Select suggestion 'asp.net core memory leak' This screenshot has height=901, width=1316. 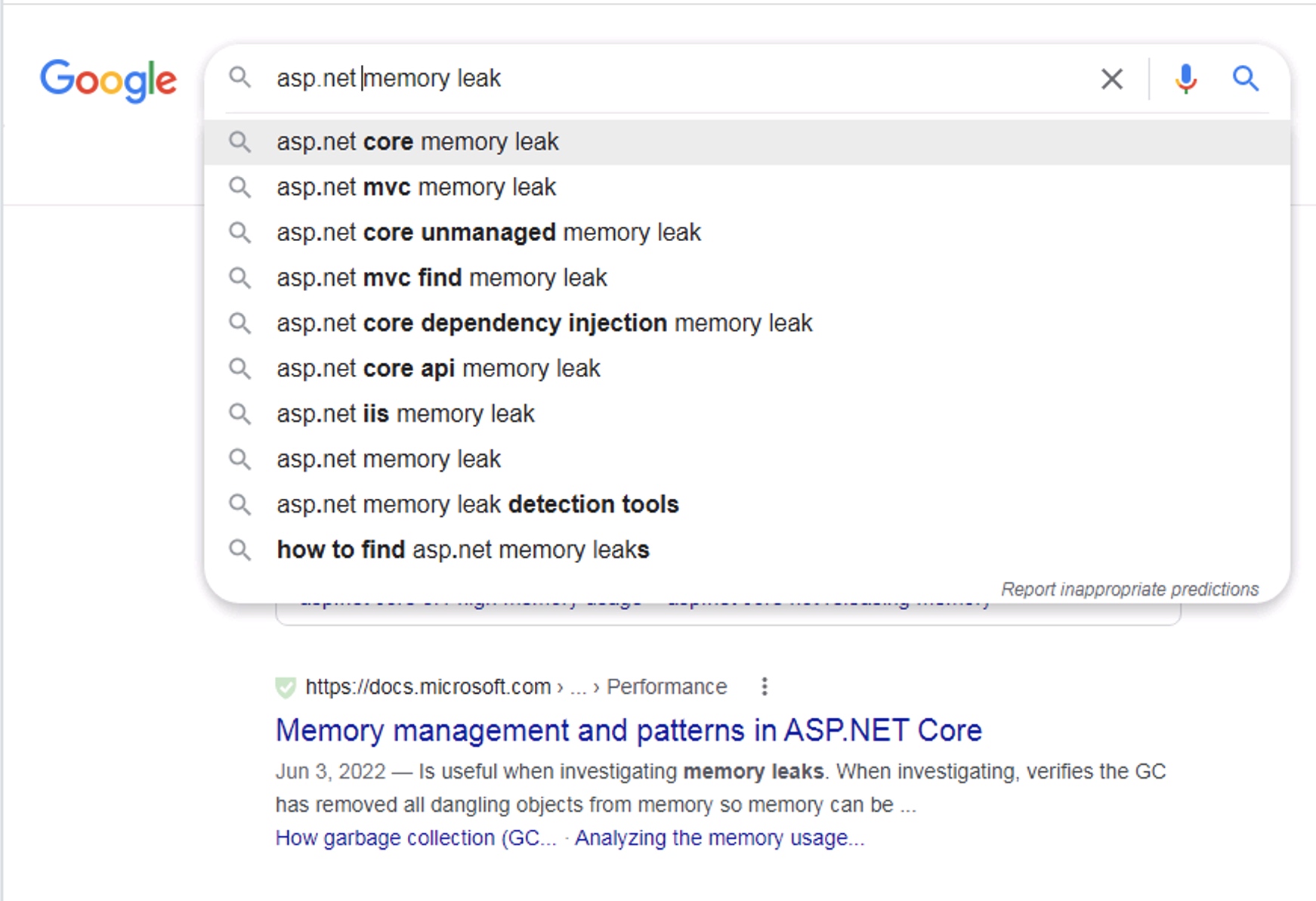(747, 142)
